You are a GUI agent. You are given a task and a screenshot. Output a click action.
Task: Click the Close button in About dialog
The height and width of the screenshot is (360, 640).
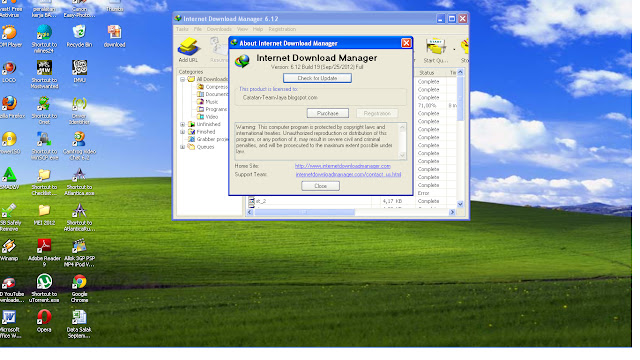[x=320, y=186]
